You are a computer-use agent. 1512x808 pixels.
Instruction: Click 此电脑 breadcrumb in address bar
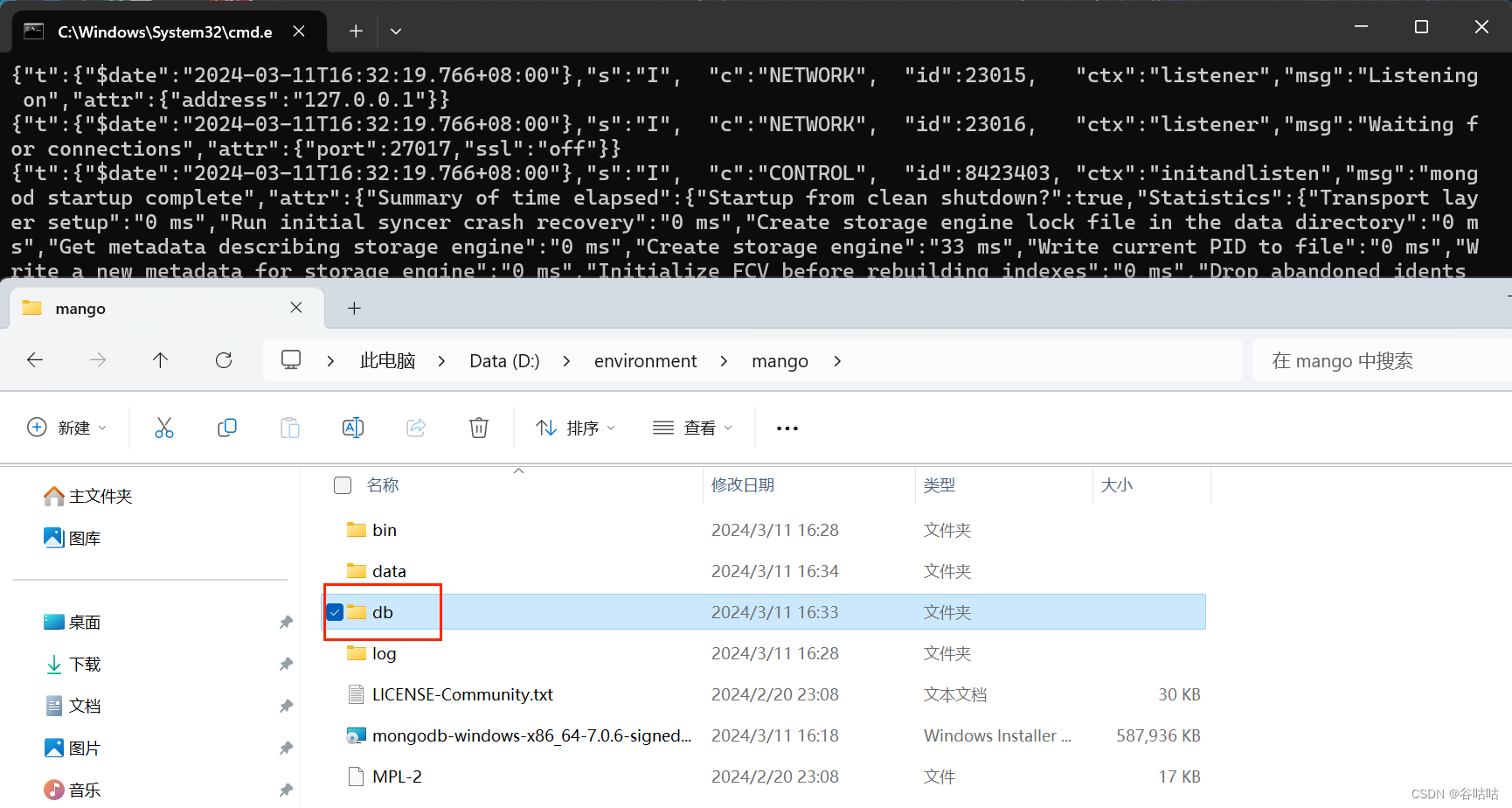click(x=388, y=361)
